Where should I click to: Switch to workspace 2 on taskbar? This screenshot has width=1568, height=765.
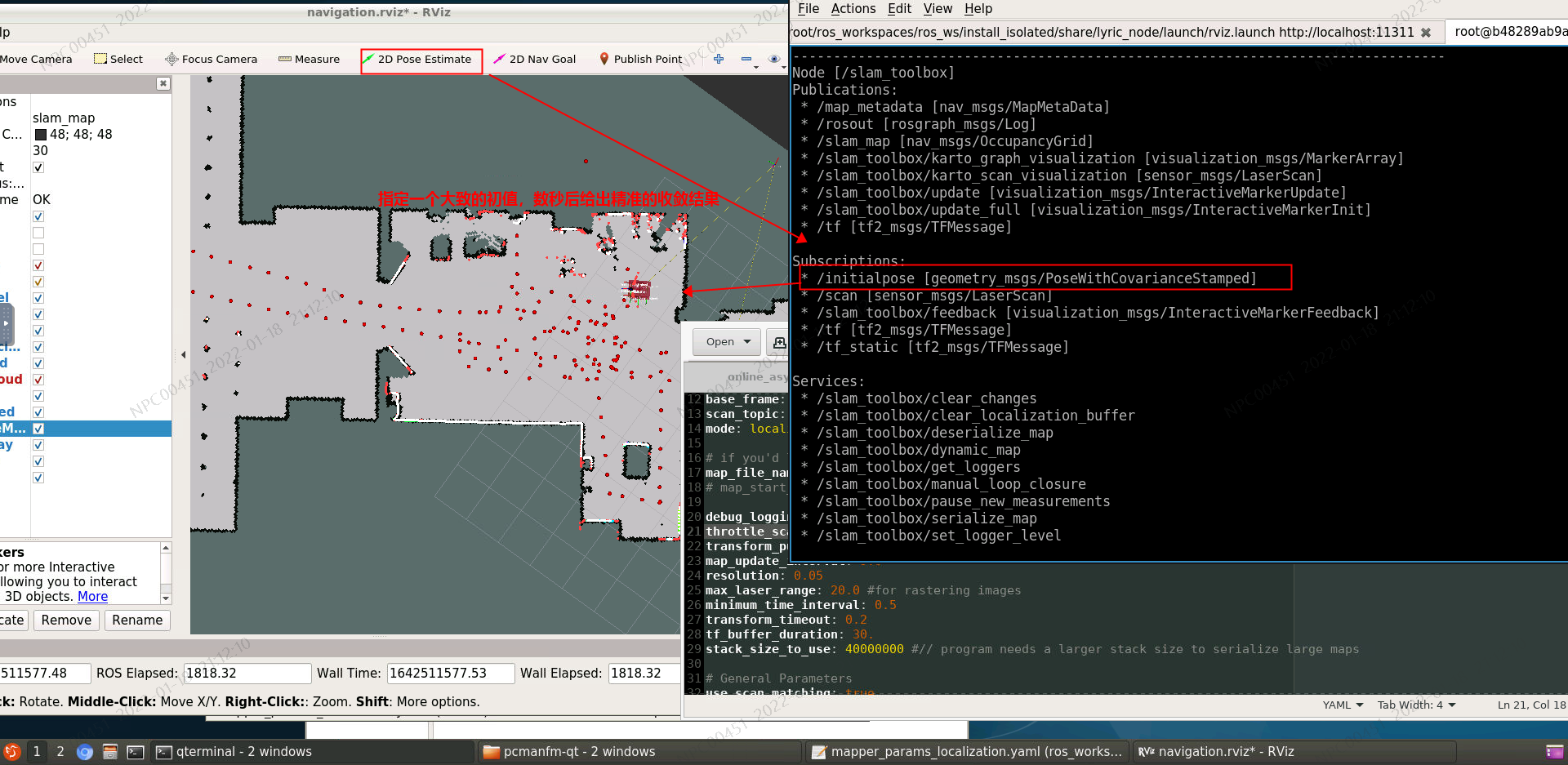pos(60,751)
